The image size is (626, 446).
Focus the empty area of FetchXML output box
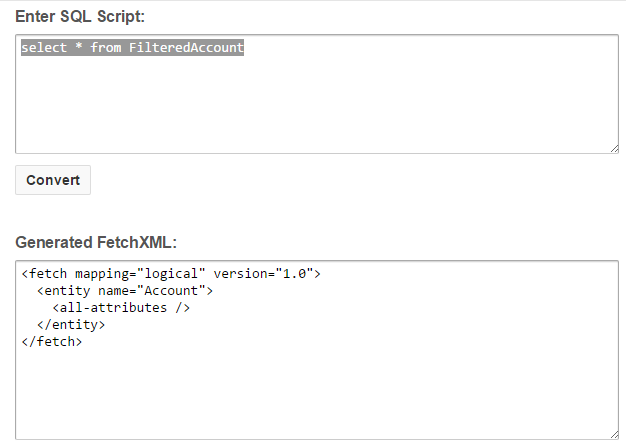pyautogui.click(x=316, y=390)
